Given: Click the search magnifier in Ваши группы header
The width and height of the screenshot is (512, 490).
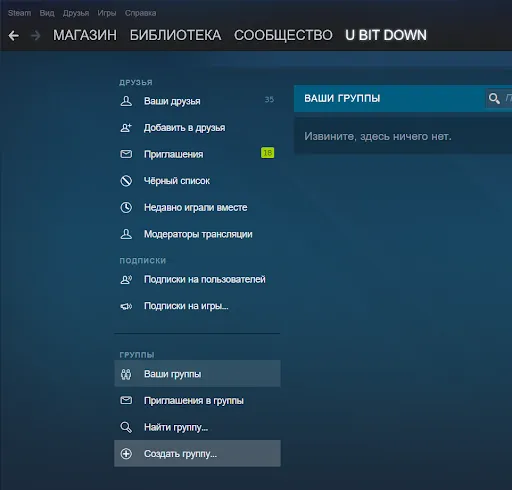Looking at the screenshot, I should pyautogui.click(x=494, y=98).
